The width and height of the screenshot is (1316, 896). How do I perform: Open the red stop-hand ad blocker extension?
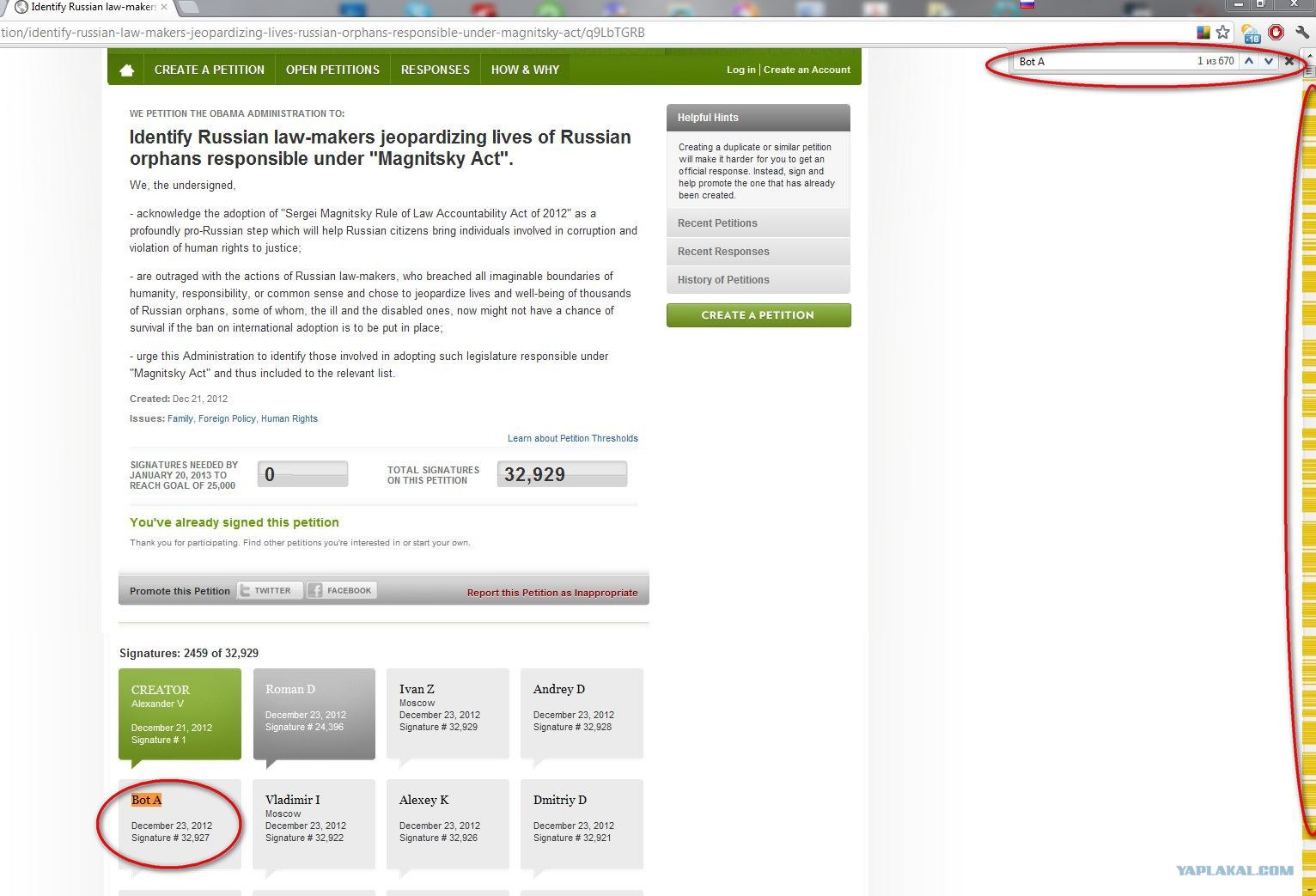[1276, 33]
